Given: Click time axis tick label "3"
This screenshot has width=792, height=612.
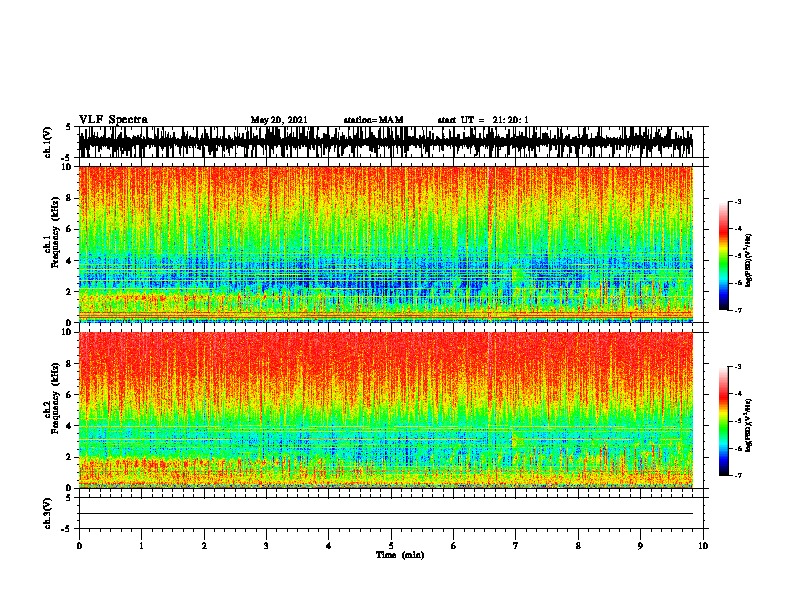Looking at the screenshot, I should (266, 546).
